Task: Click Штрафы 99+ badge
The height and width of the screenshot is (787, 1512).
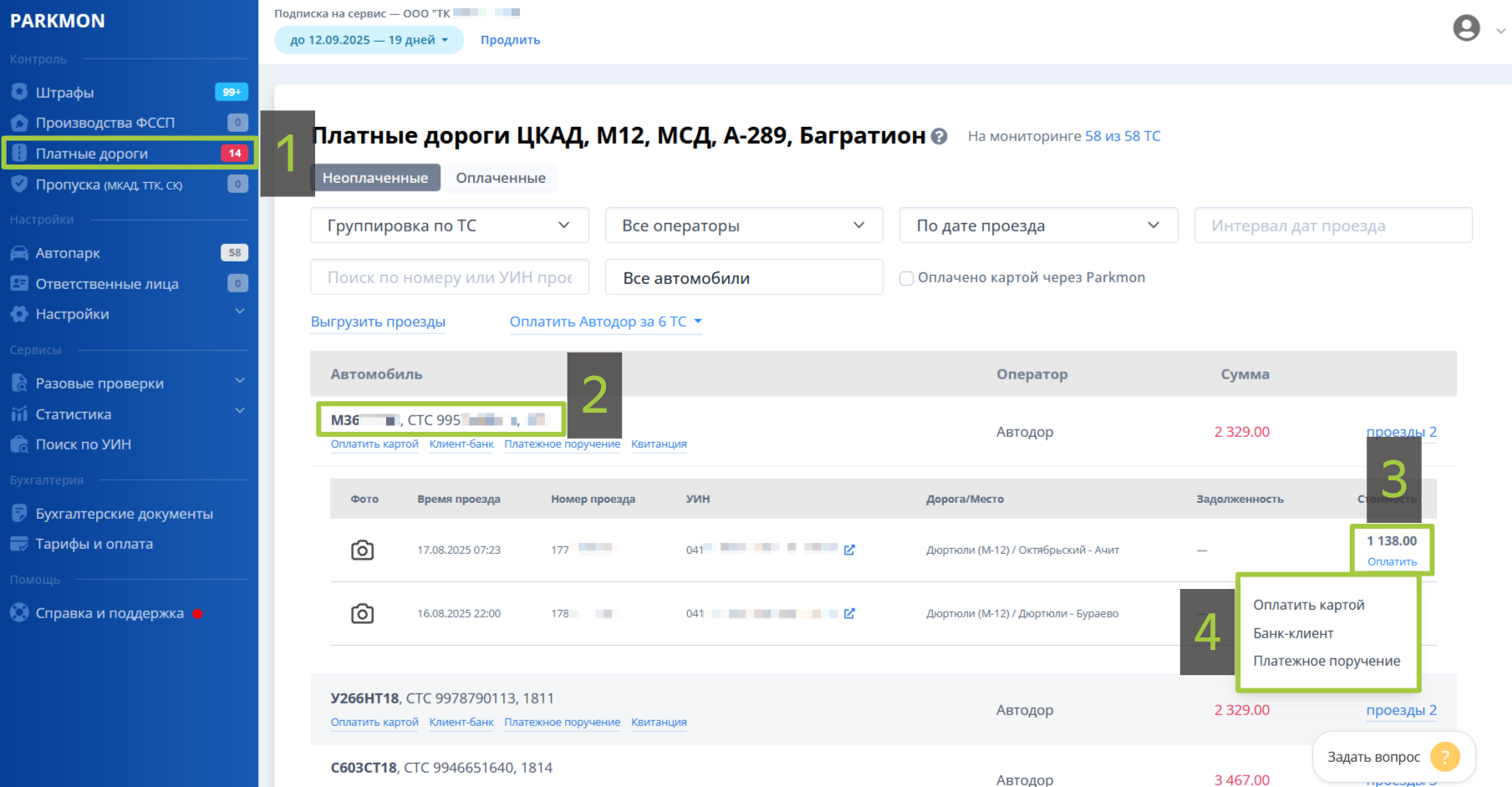Action: tap(232, 92)
